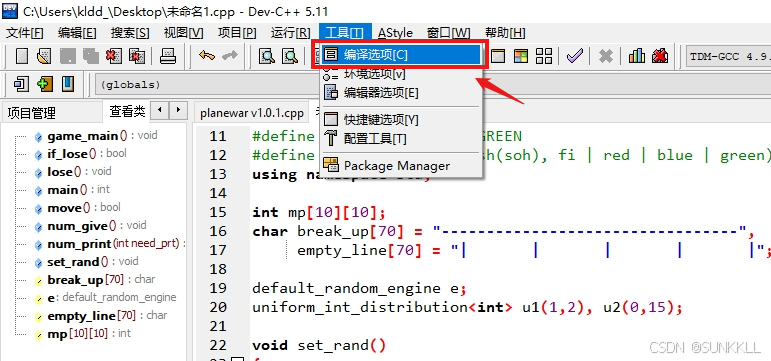Choose 快捷键选项[Y] menu entry

[400, 120]
